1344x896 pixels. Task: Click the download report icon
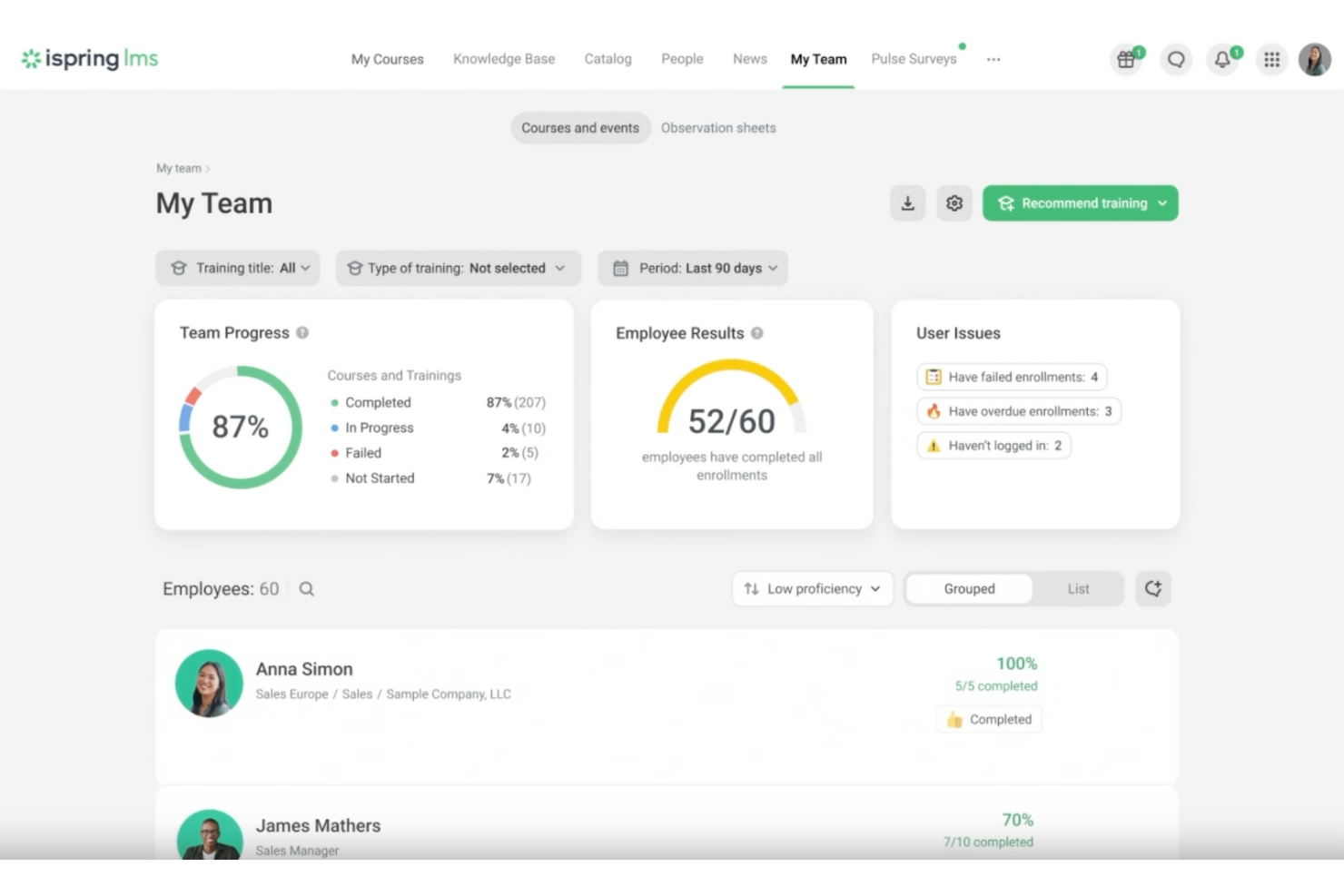click(907, 203)
